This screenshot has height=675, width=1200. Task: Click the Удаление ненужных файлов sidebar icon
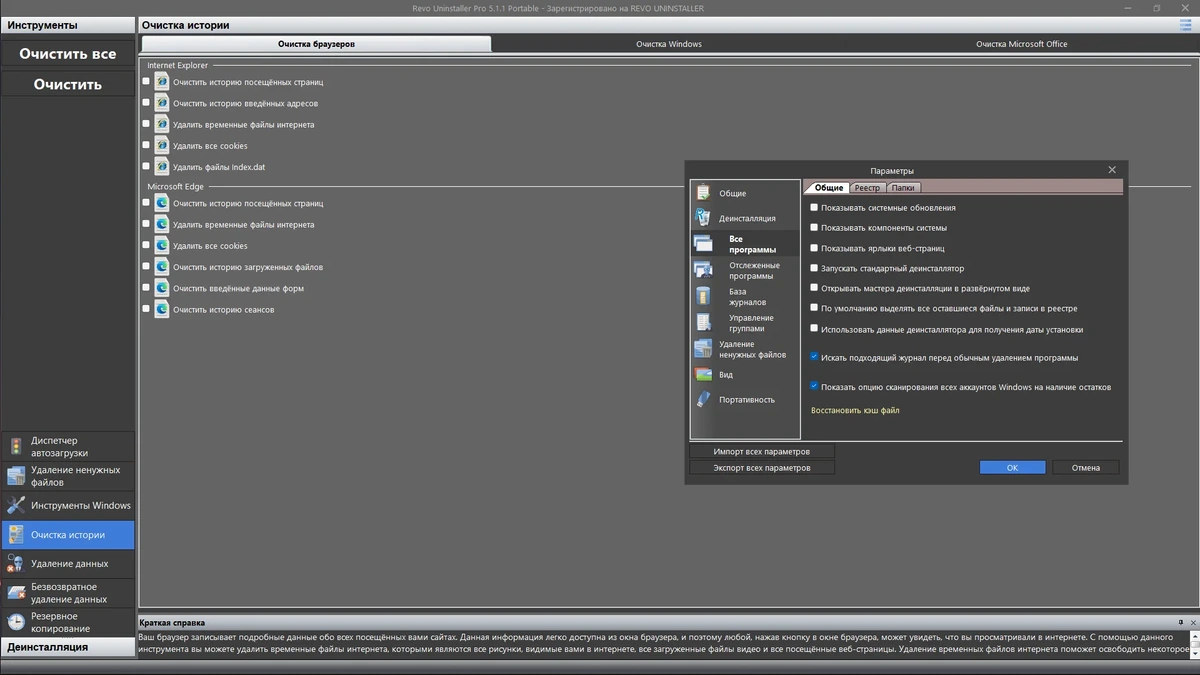click(x=15, y=476)
